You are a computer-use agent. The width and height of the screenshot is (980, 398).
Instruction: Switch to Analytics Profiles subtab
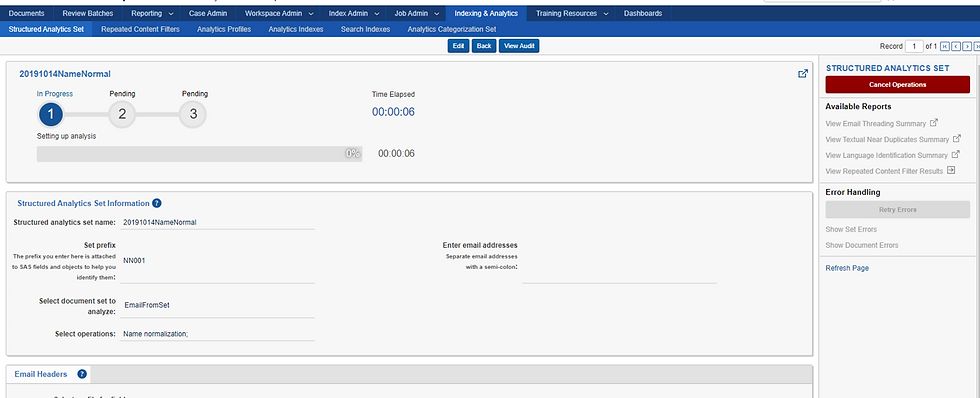coord(224,29)
